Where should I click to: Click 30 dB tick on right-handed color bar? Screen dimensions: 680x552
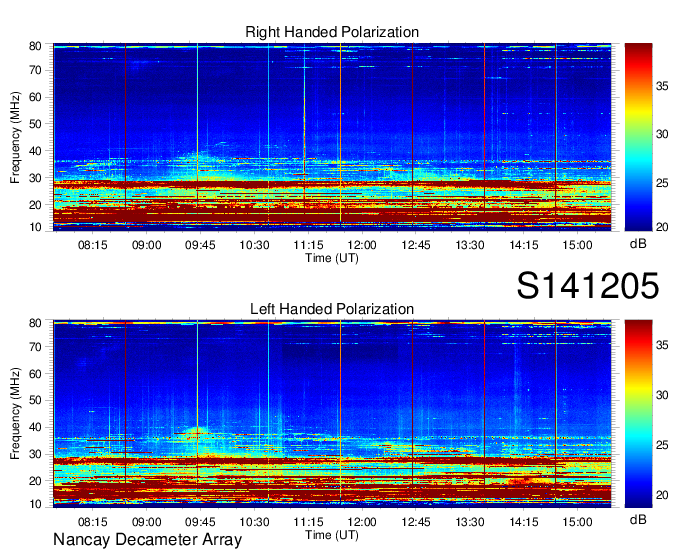coord(662,134)
